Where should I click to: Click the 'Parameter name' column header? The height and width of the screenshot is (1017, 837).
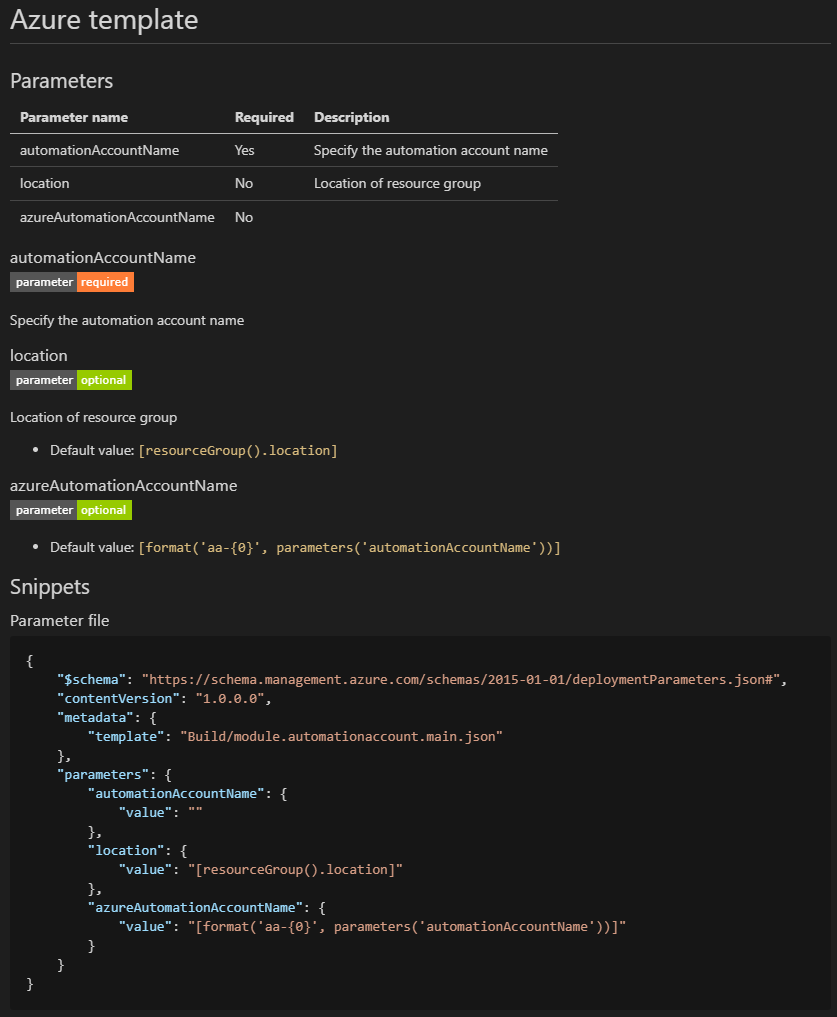click(x=74, y=117)
